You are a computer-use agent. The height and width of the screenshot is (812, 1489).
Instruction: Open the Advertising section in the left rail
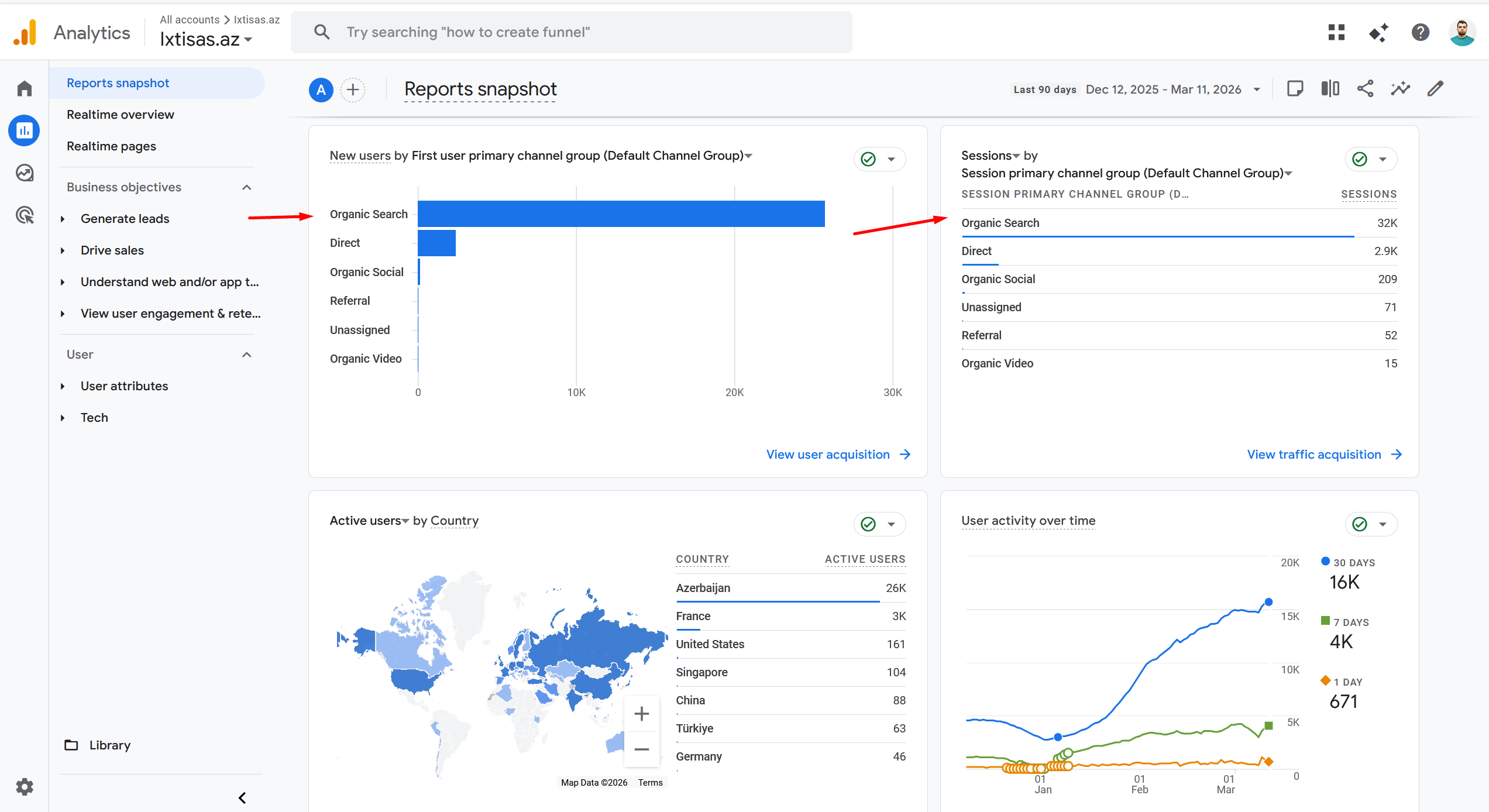pos(25,215)
